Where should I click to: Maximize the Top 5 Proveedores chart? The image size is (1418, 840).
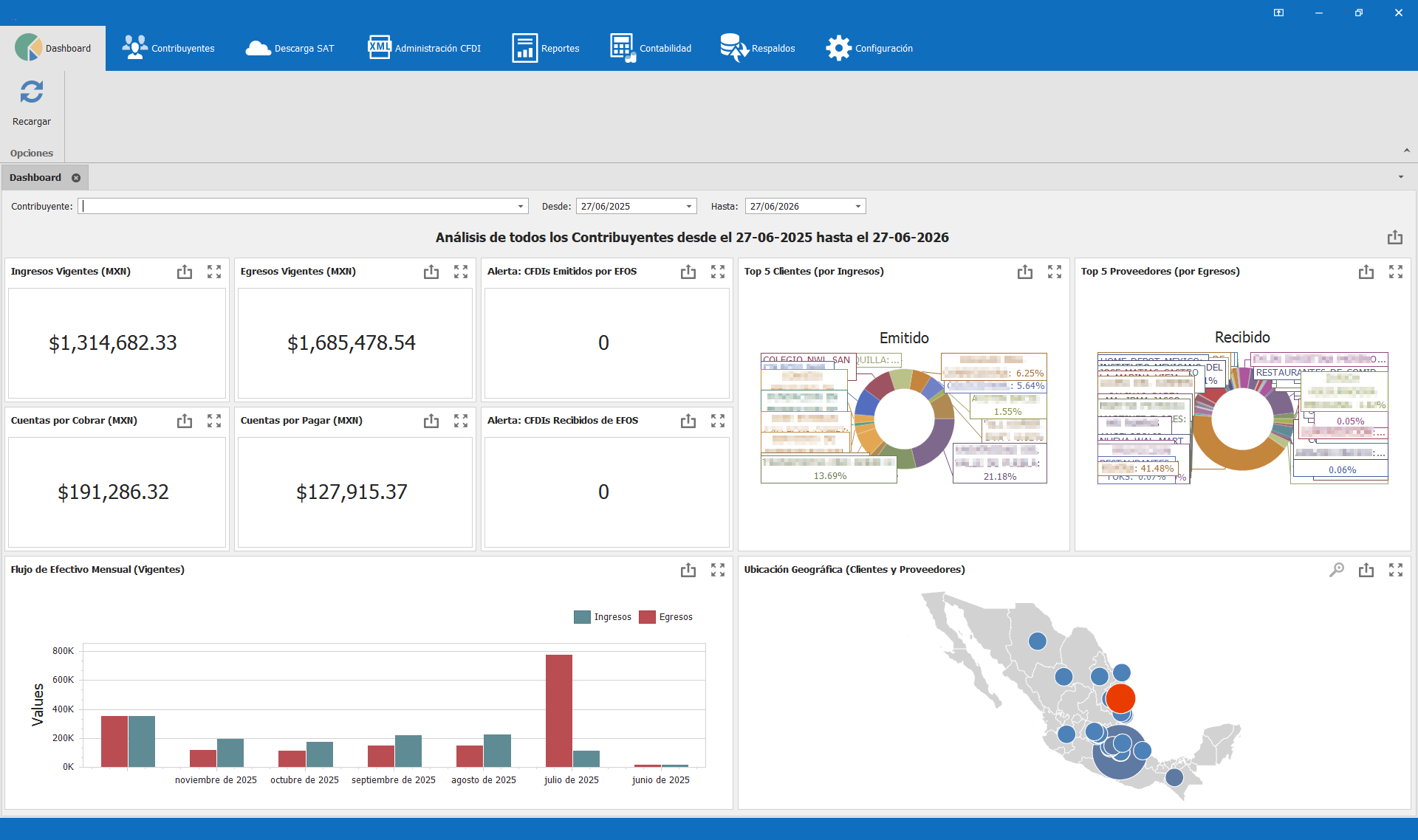[1396, 272]
